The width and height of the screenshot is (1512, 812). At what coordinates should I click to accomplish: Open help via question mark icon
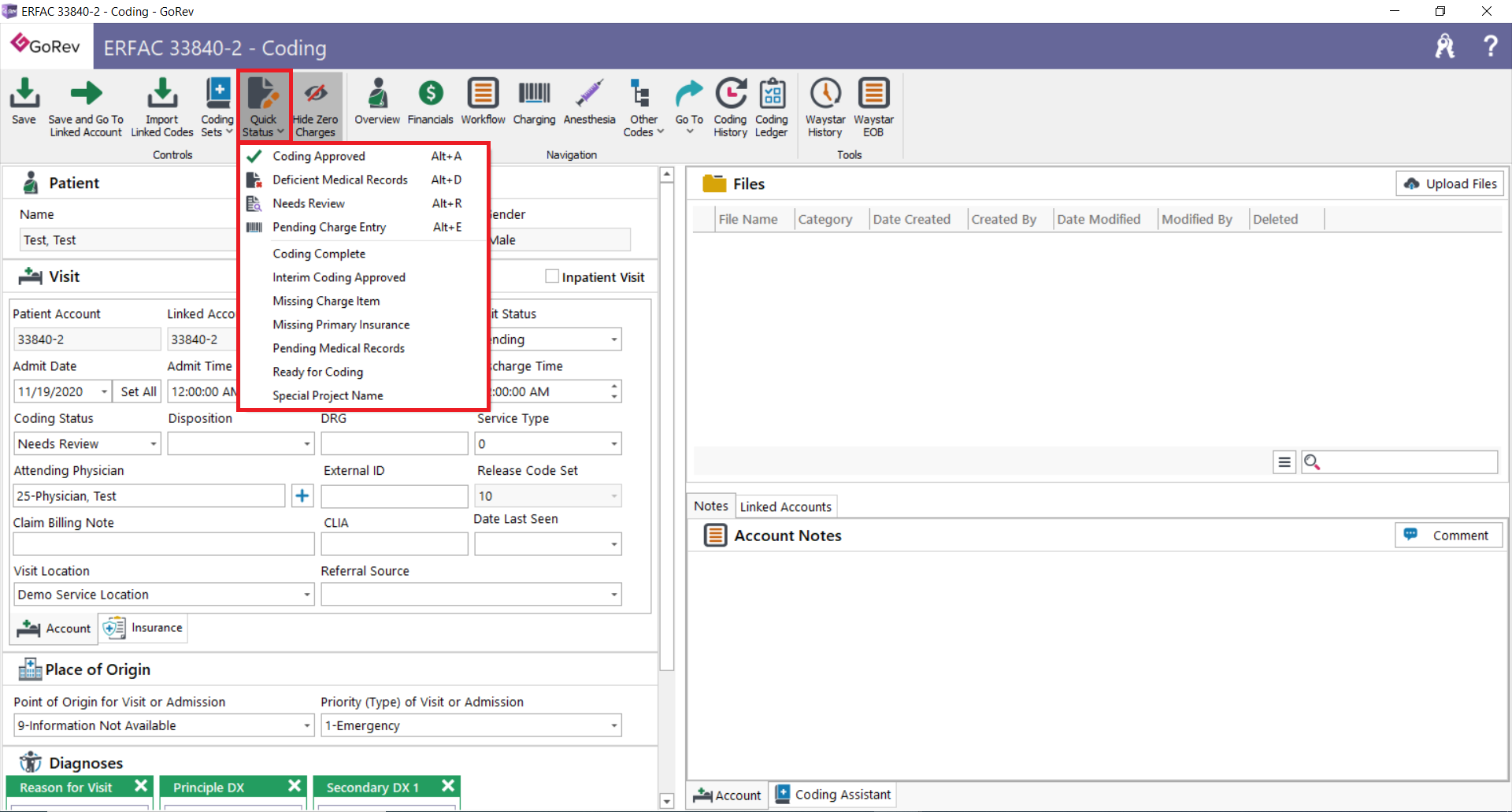click(1490, 46)
